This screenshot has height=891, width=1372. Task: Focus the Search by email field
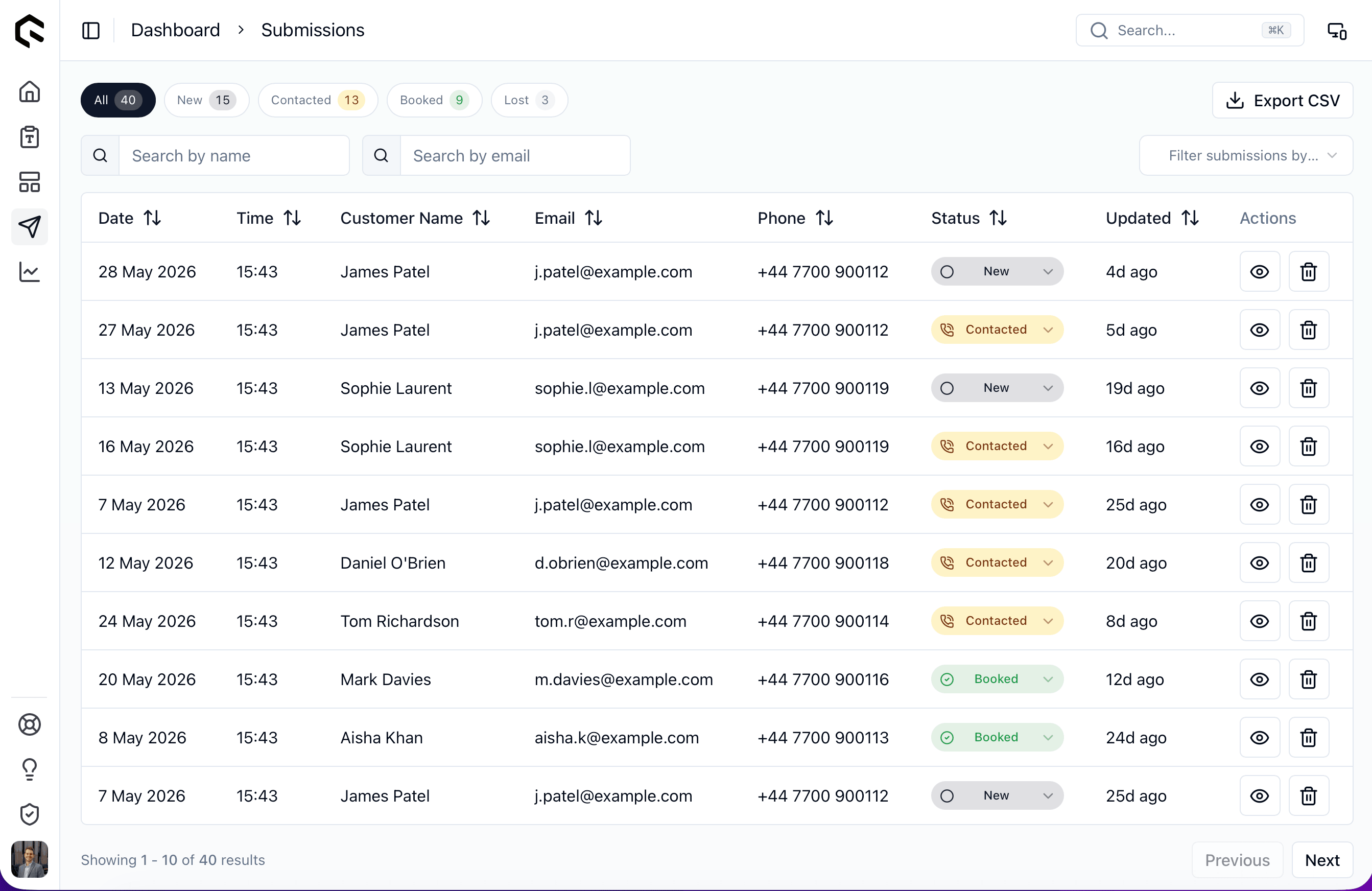[x=515, y=156]
